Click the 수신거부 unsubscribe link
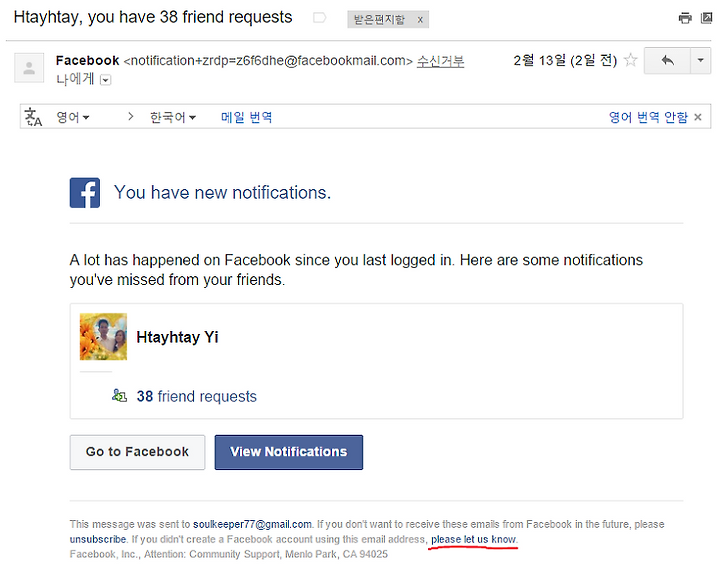 click(440, 61)
